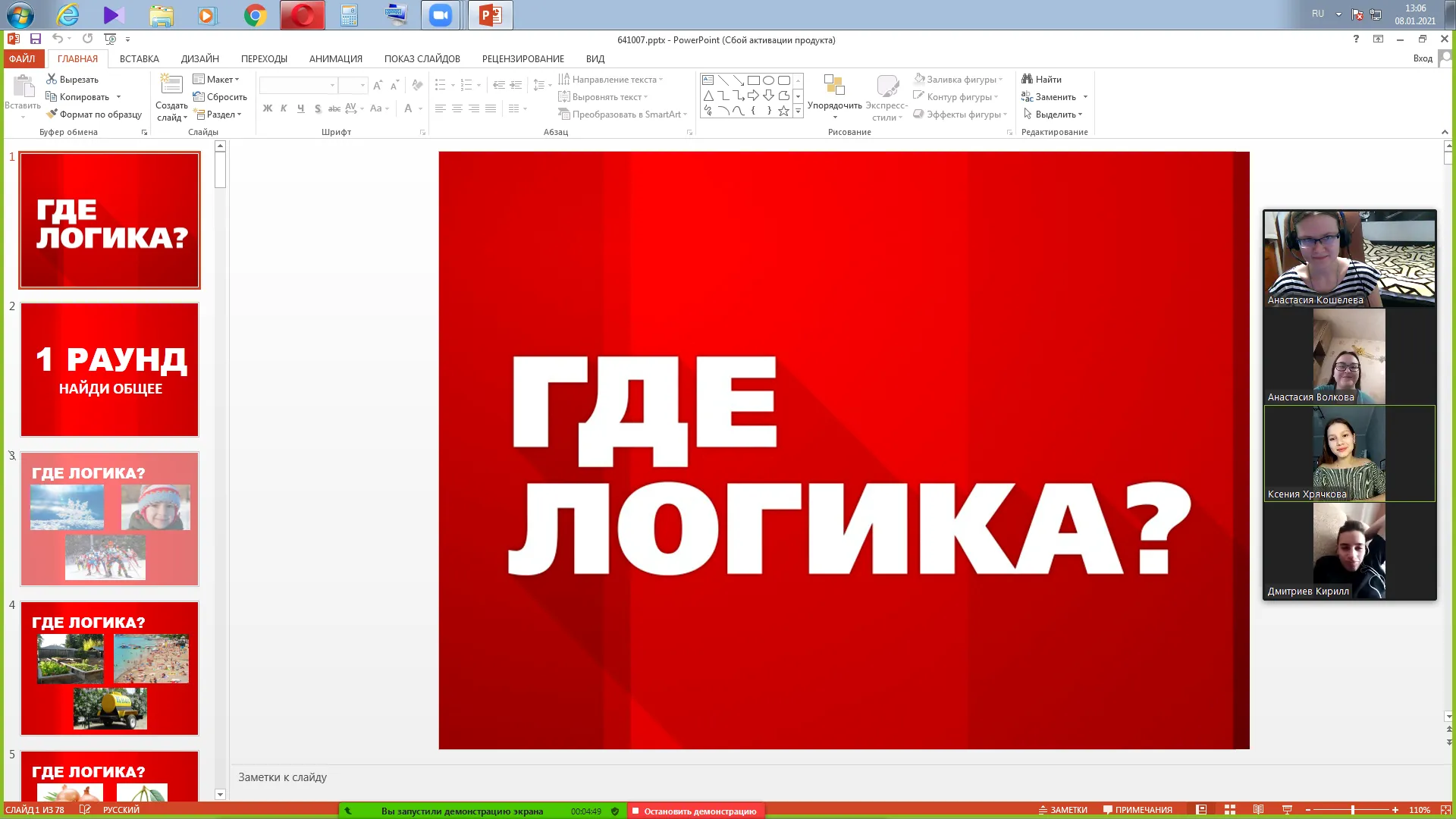Click the Вход (Sign in) link
The height and width of the screenshot is (819, 1456).
[1423, 58]
